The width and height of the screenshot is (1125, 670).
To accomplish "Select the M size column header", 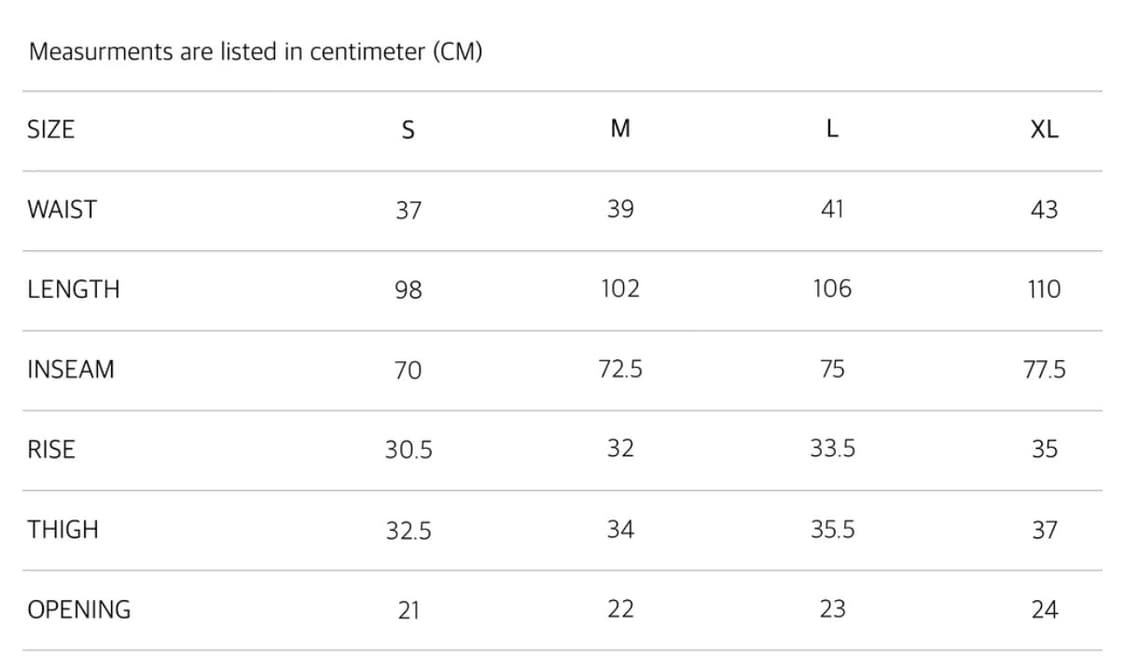I will (620, 129).
